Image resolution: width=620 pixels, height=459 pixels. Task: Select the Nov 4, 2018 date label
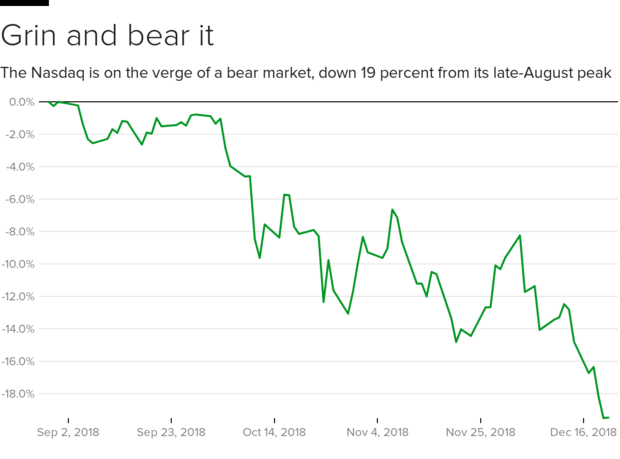pyautogui.click(x=377, y=432)
